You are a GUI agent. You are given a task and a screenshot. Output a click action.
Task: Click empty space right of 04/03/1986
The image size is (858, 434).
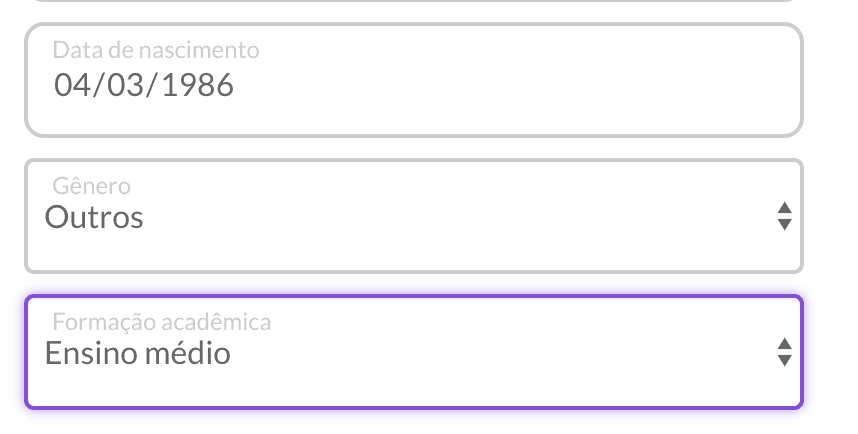point(520,86)
